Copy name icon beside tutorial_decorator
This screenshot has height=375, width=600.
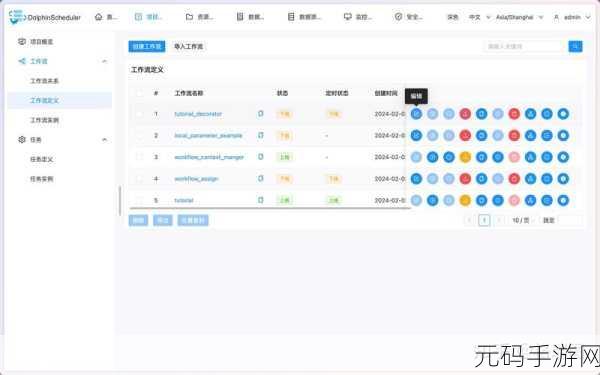coord(261,114)
